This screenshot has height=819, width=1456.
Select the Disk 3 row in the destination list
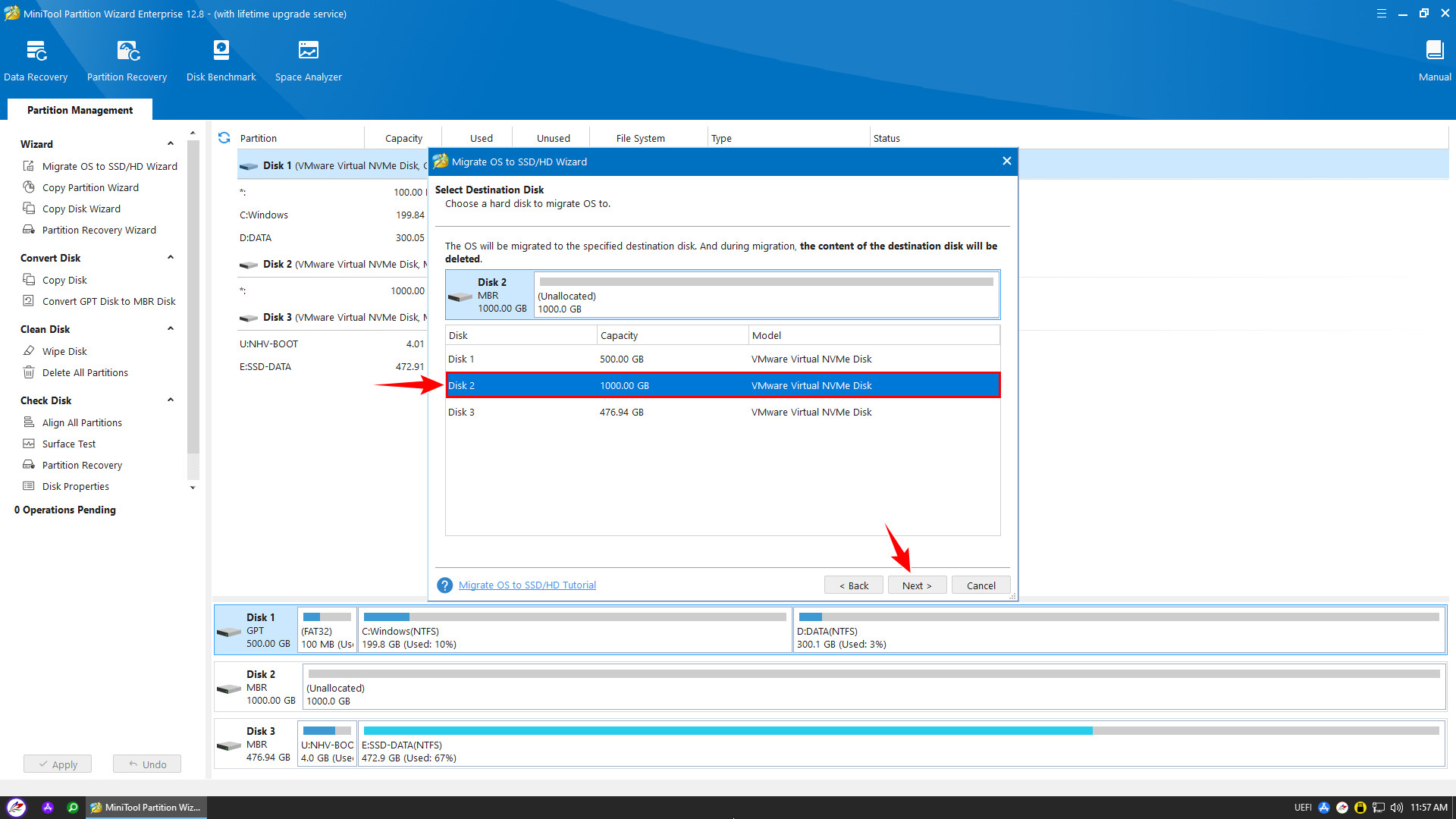point(722,413)
